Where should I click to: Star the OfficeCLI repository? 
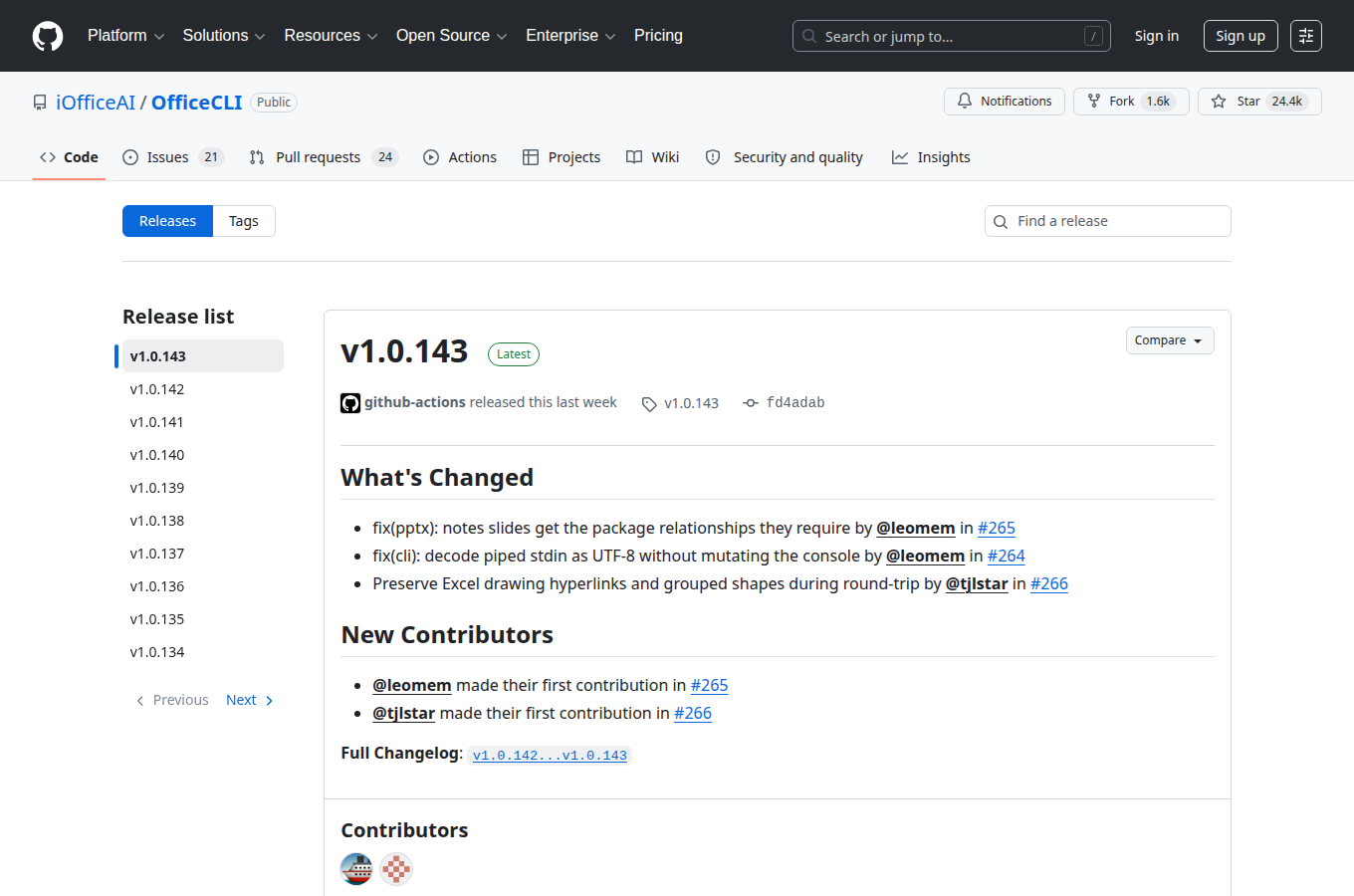[1259, 102]
